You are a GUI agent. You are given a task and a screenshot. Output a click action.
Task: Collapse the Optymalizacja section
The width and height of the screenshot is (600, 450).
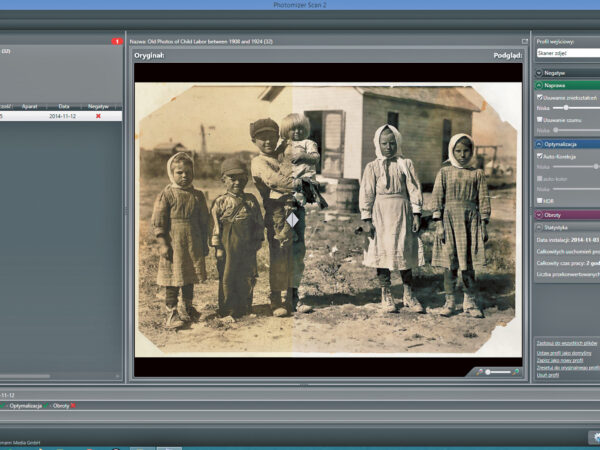pos(540,144)
